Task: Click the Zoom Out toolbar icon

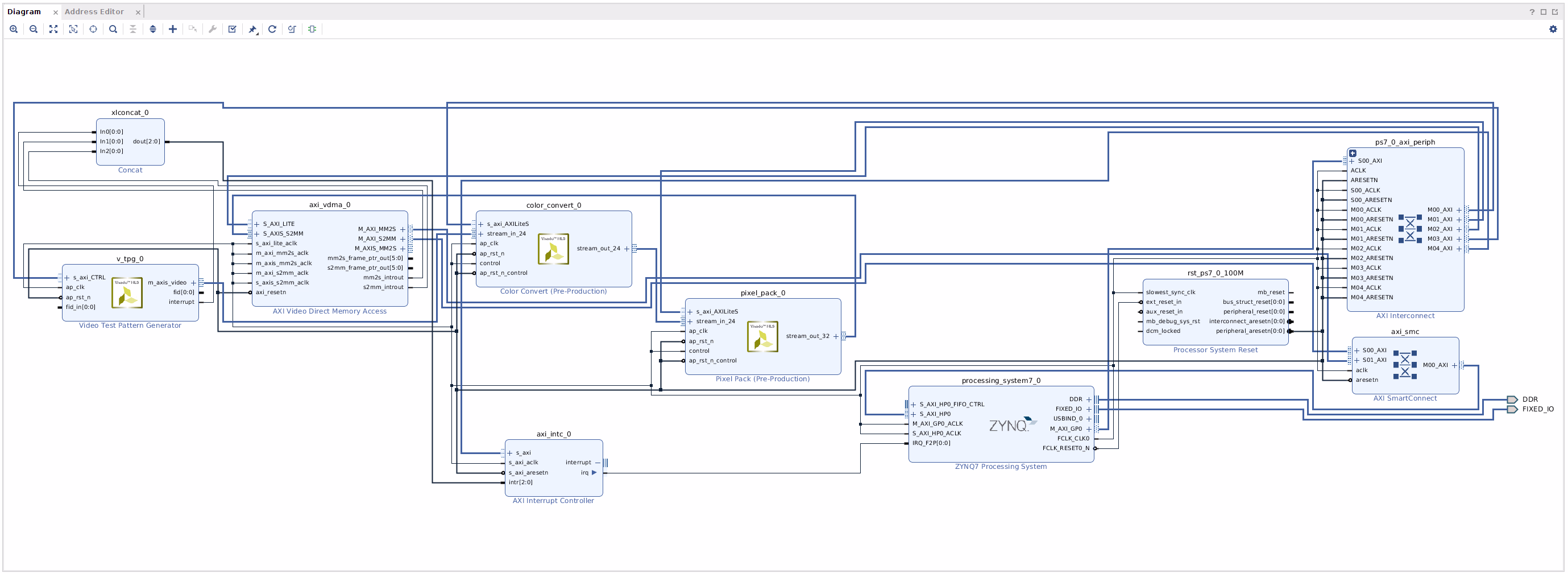Action: [34, 29]
